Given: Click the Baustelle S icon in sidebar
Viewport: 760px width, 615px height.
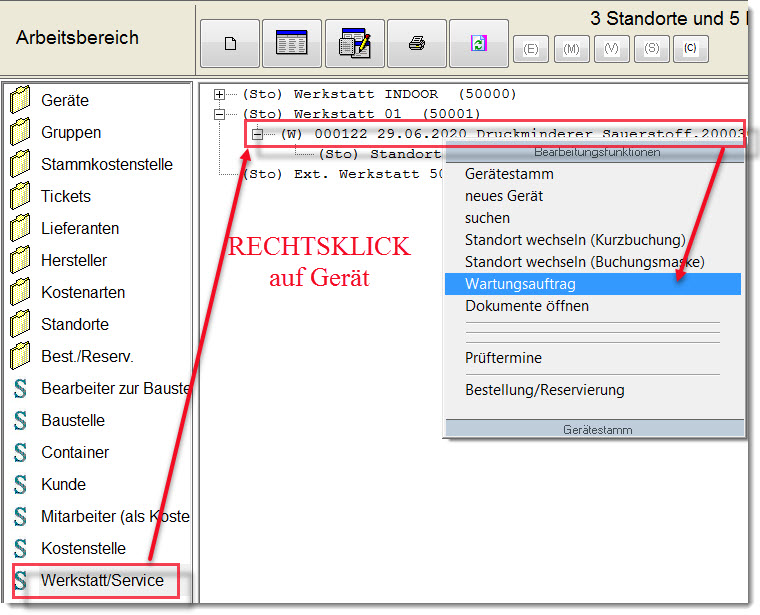Looking at the screenshot, I should [x=20, y=421].
